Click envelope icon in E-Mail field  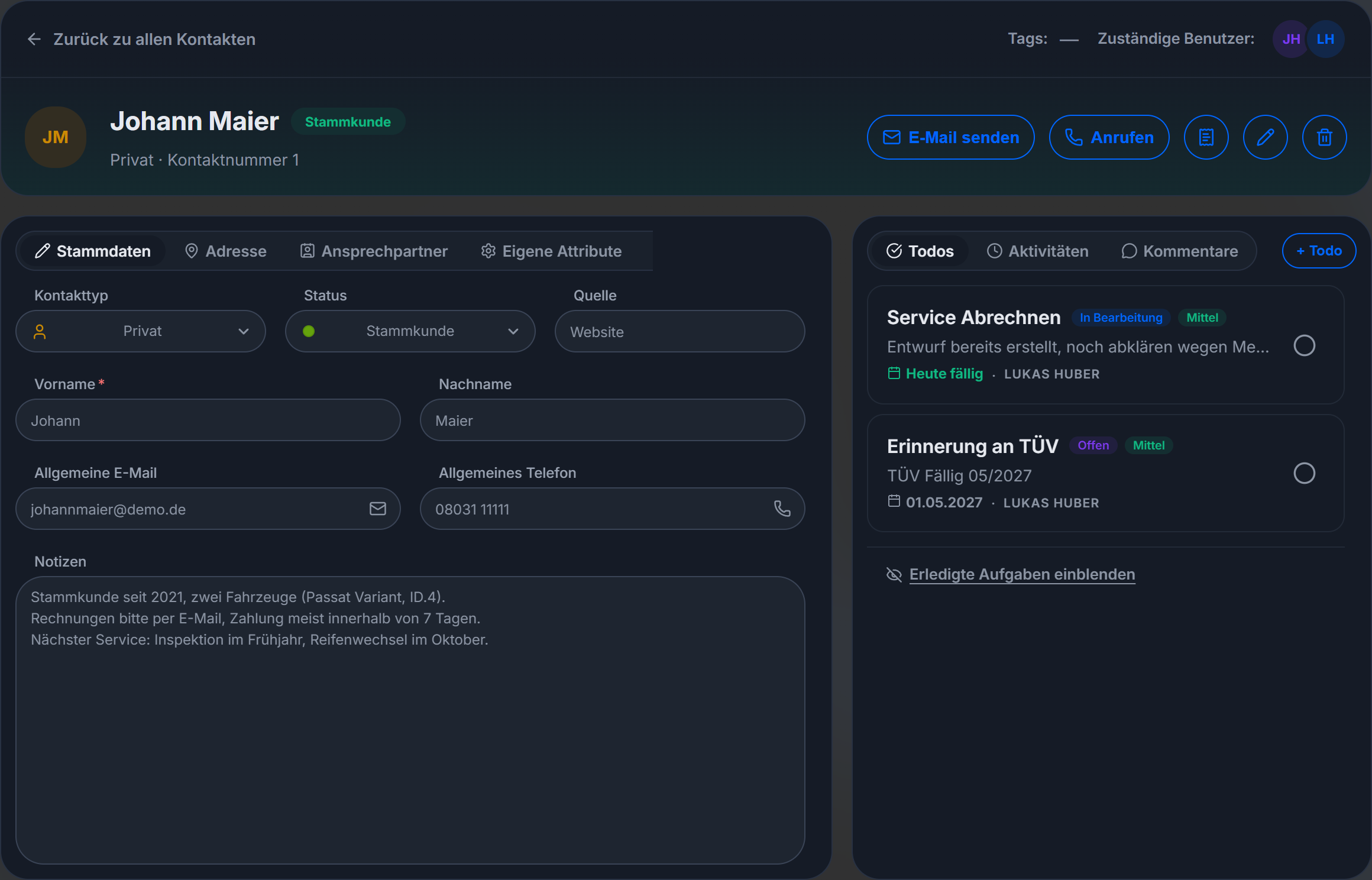(x=378, y=509)
